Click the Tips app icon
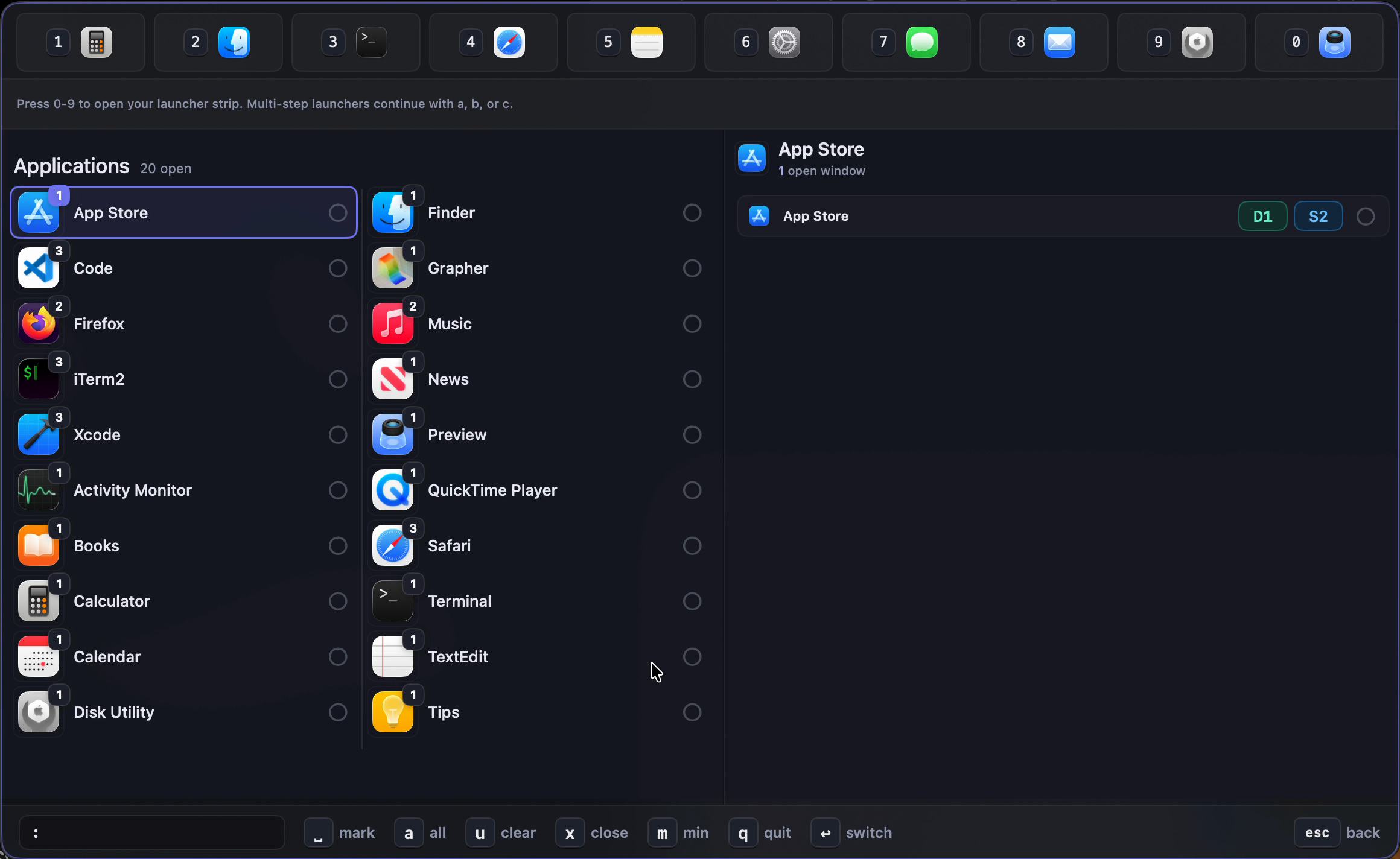The image size is (1400, 859). 393,712
